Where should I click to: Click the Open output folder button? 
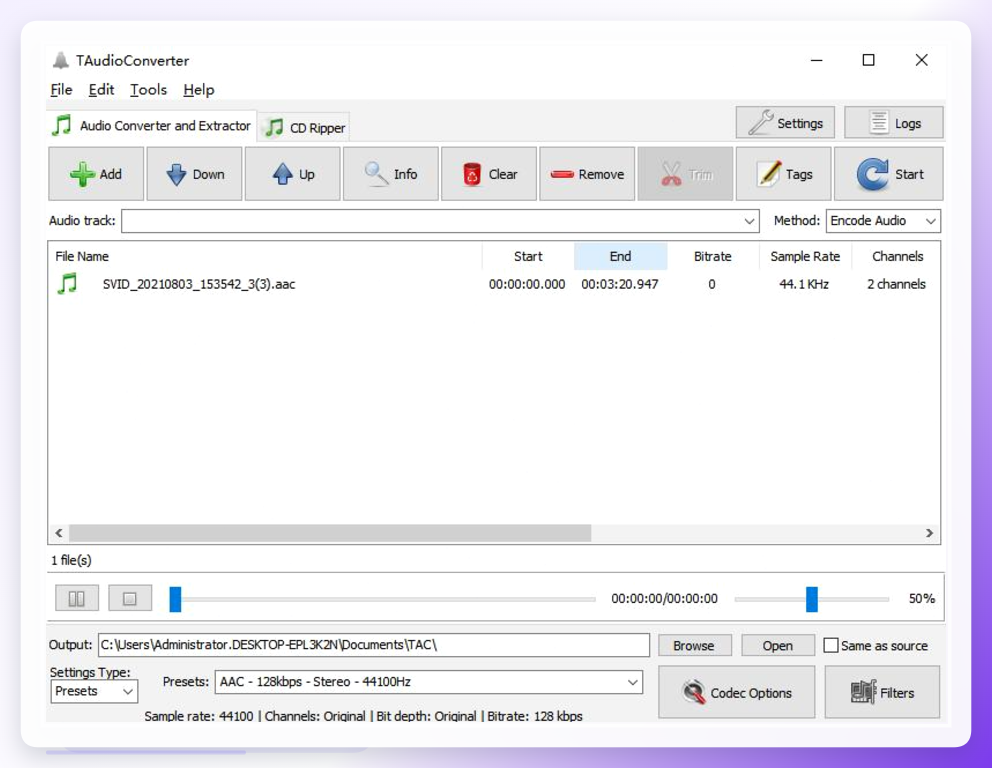click(778, 645)
